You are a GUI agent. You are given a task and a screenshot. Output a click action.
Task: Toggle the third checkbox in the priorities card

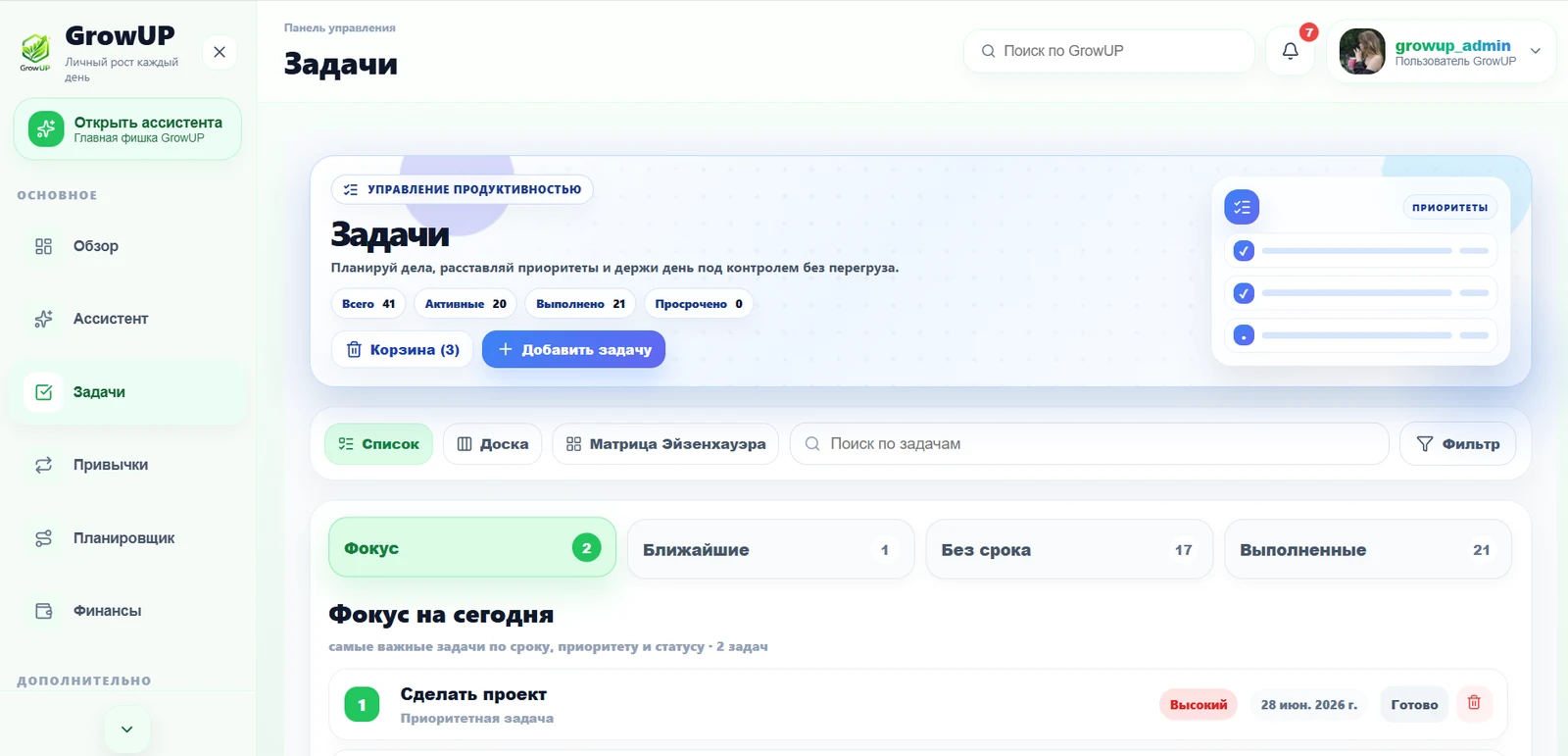click(1244, 335)
